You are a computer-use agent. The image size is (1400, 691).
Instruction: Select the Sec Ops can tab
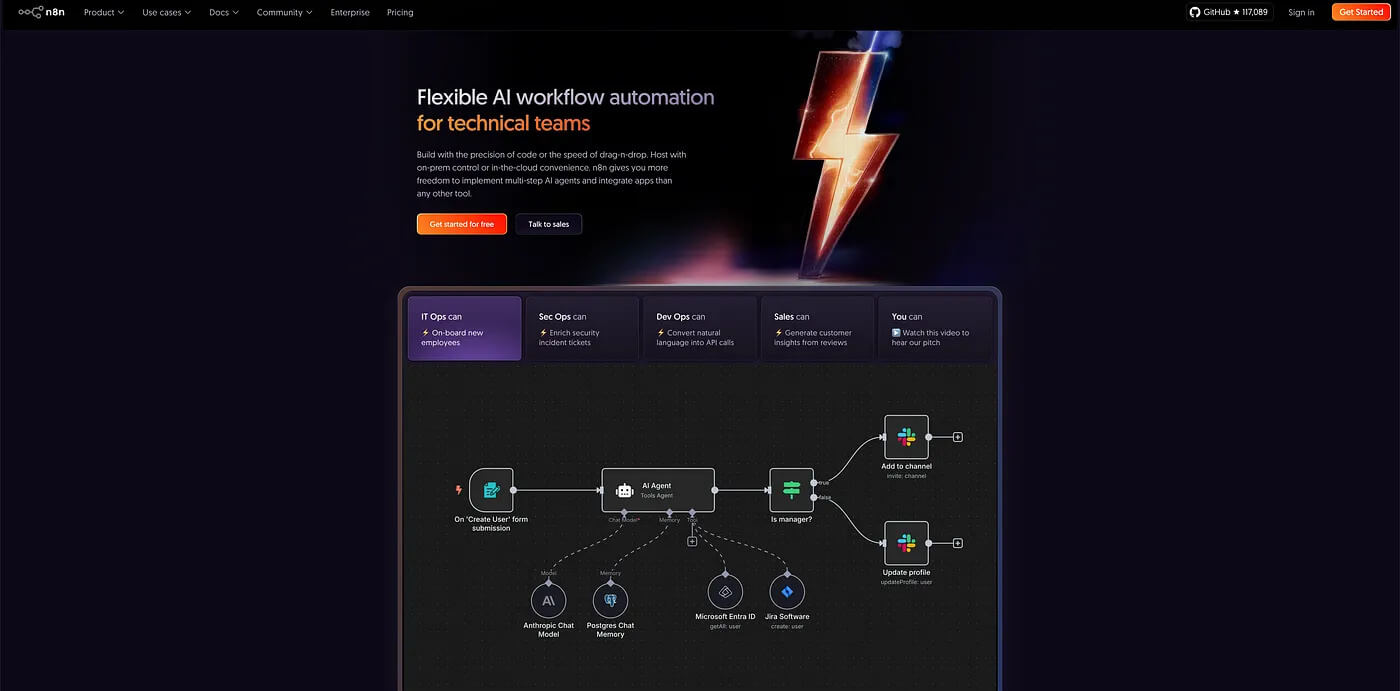point(582,328)
